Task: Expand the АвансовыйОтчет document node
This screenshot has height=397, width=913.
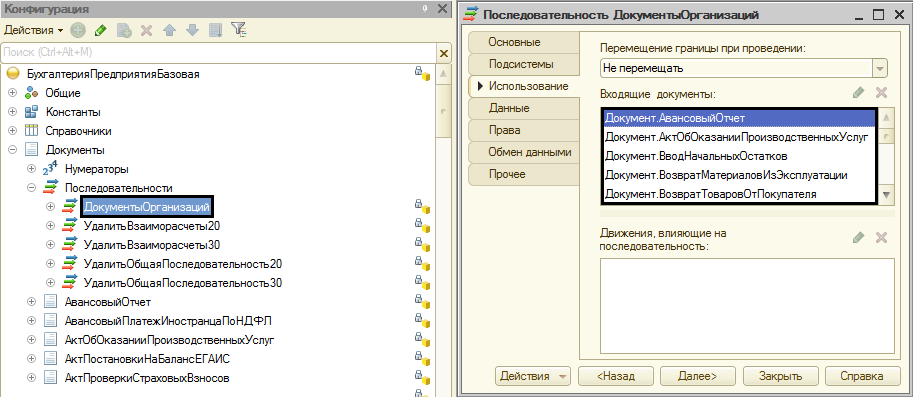Action: point(31,302)
